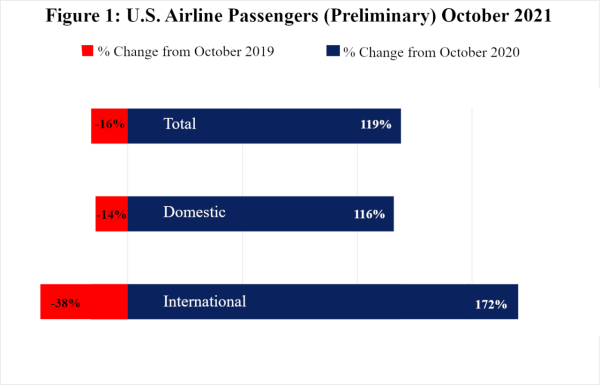Click the navy International bar segment
The image size is (600, 385).
(x=323, y=302)
